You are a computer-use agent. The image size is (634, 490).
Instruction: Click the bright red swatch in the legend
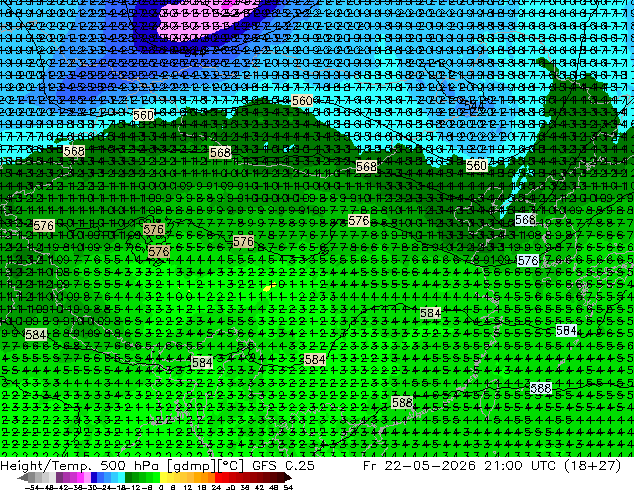(218, 477)
